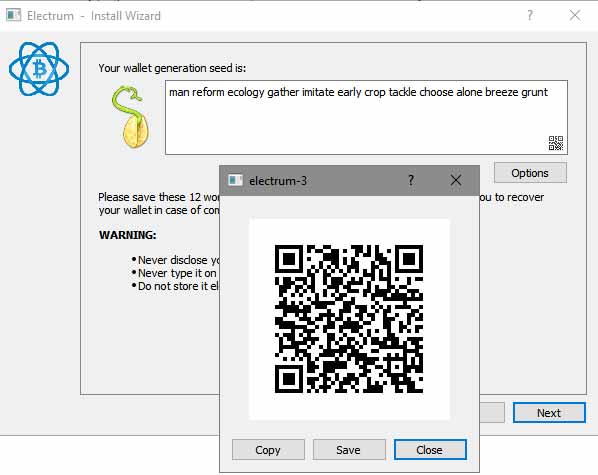Click the 'Your wallet generation seed is:' label
This screenshot has height=475, width=598.
172,68
